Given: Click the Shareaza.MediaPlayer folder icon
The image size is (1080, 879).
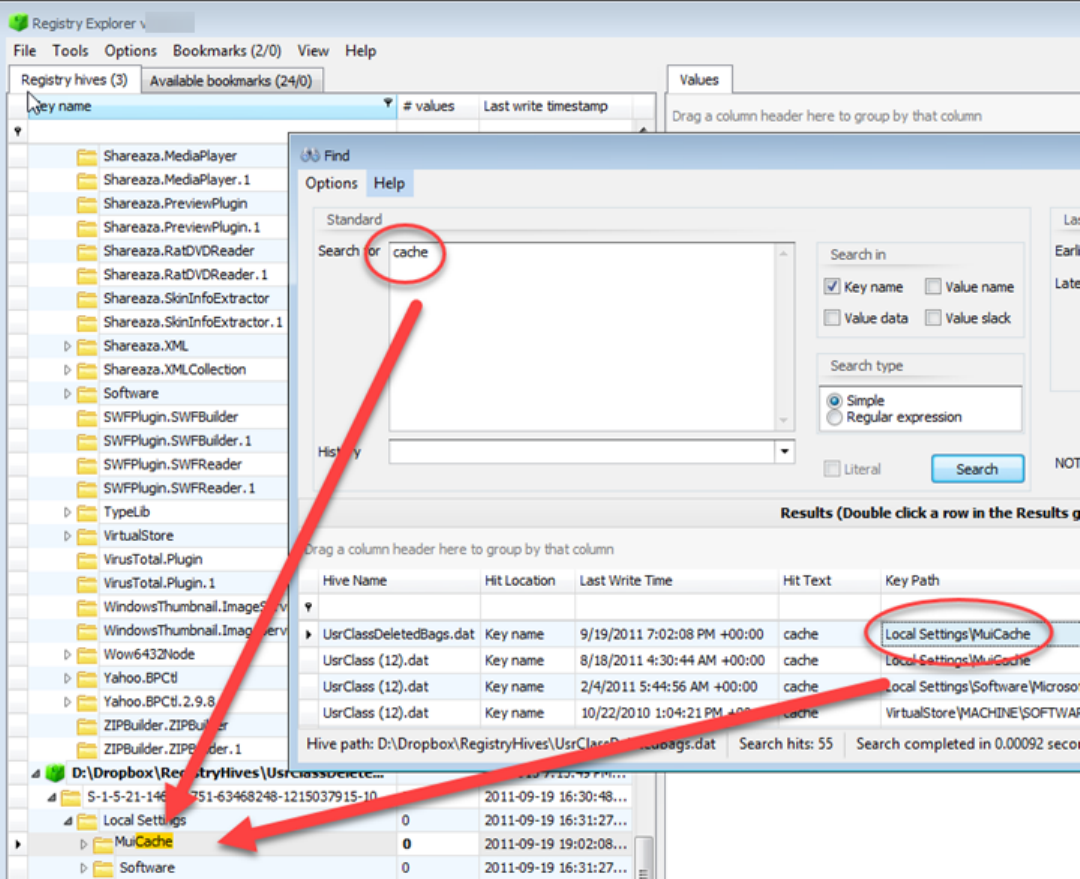Looking at the screenshot, I should tap(87, 157).
